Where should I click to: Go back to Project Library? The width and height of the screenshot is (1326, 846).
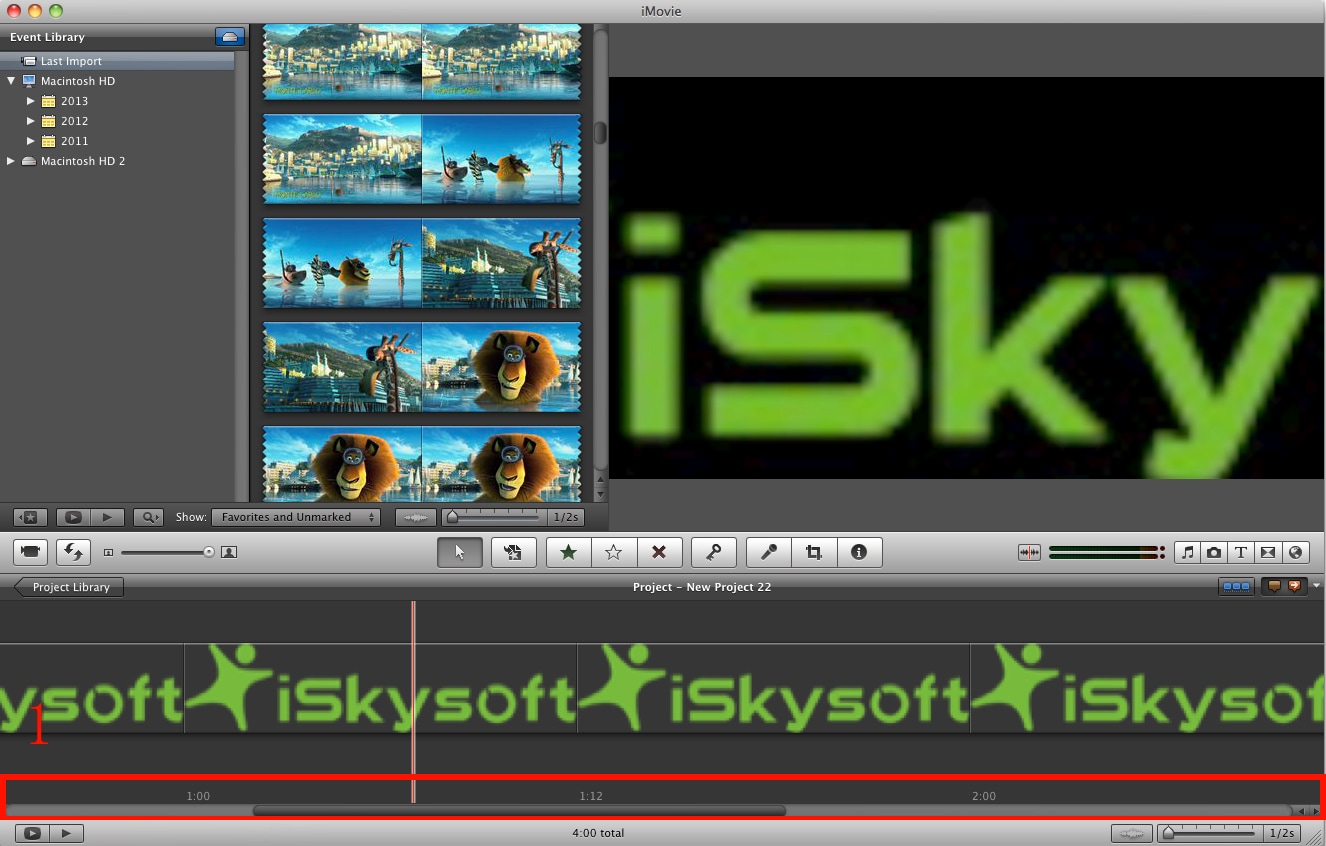(x=69, y=587)
